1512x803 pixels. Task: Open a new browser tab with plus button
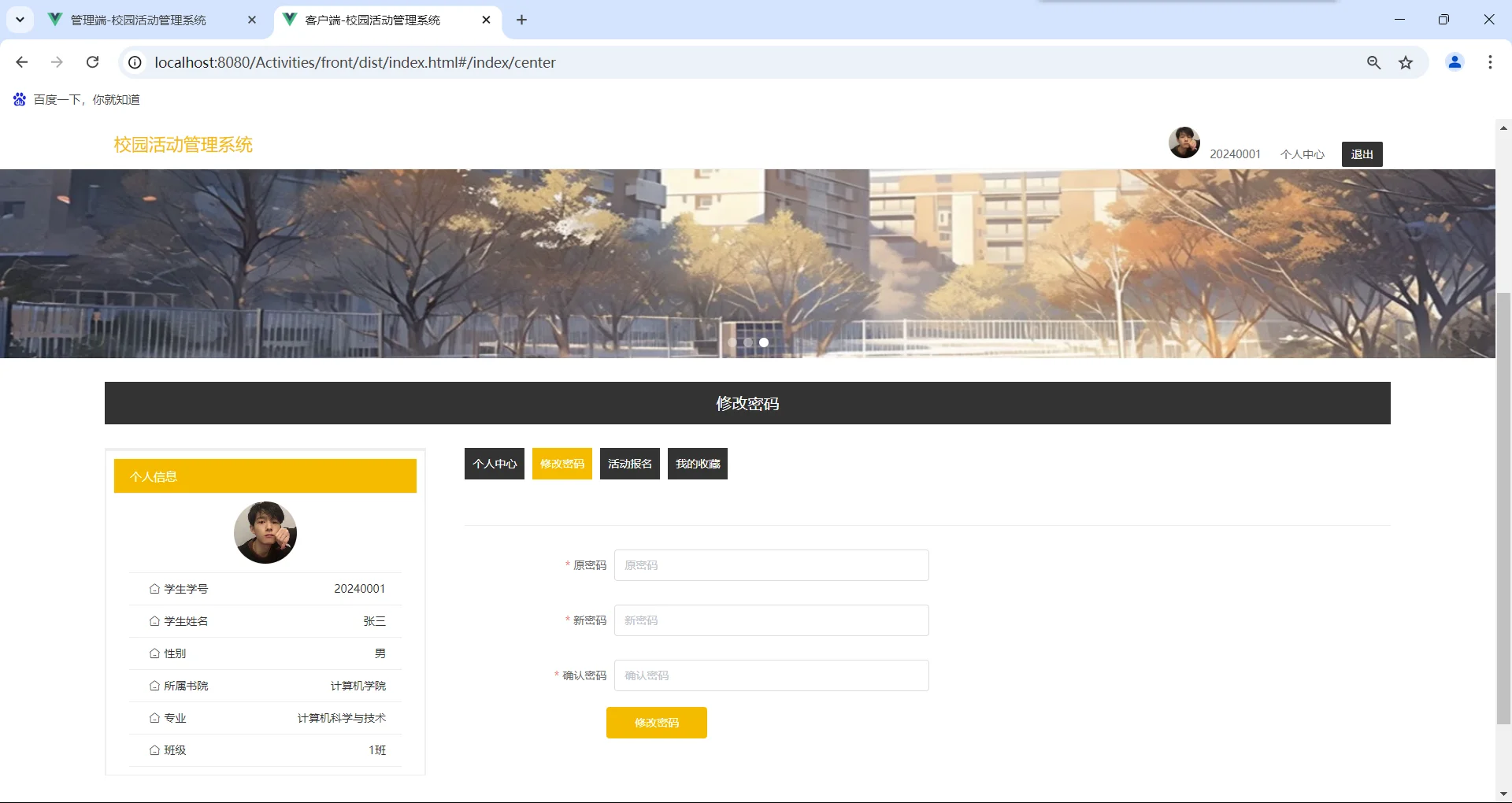[521, 20]
